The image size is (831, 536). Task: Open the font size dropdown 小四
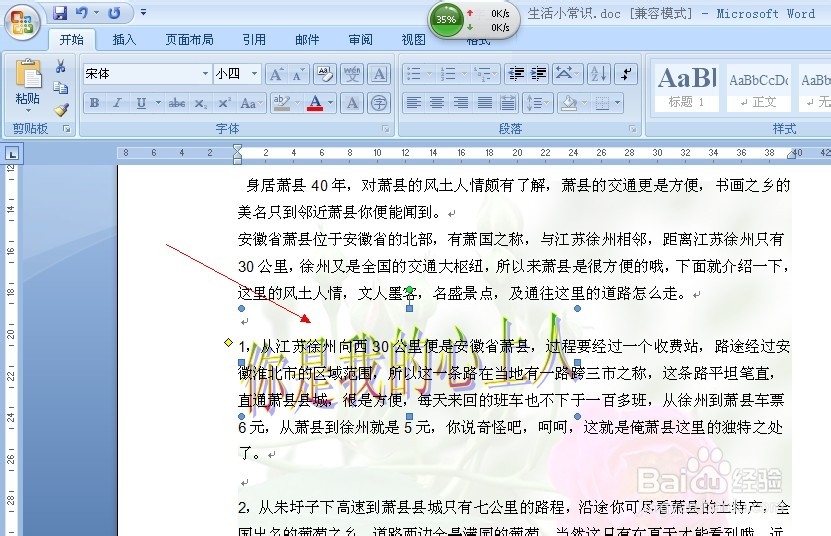coord(254,74)
